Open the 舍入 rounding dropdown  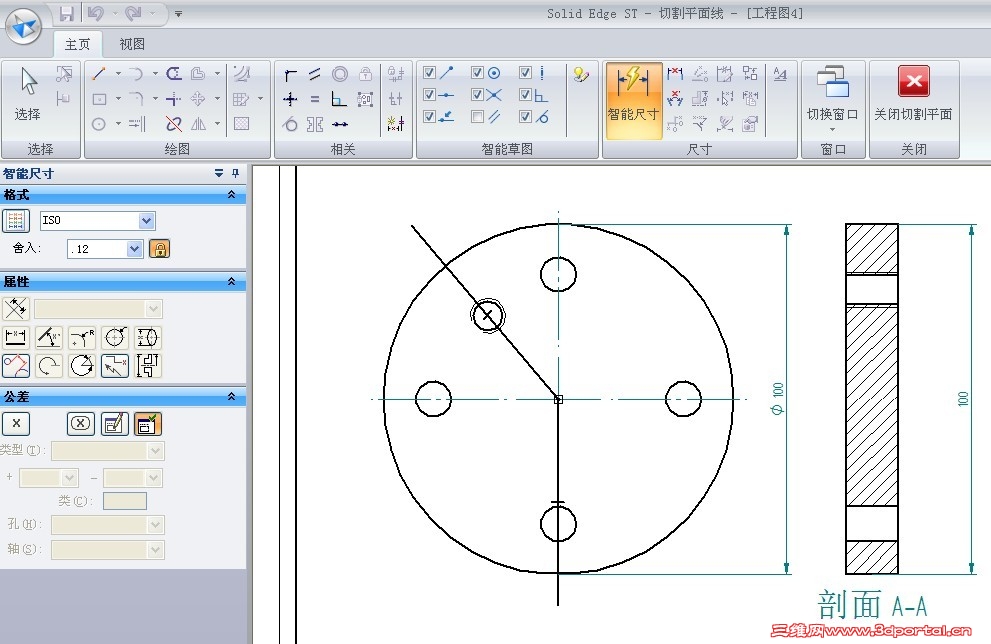click(134, 249)
